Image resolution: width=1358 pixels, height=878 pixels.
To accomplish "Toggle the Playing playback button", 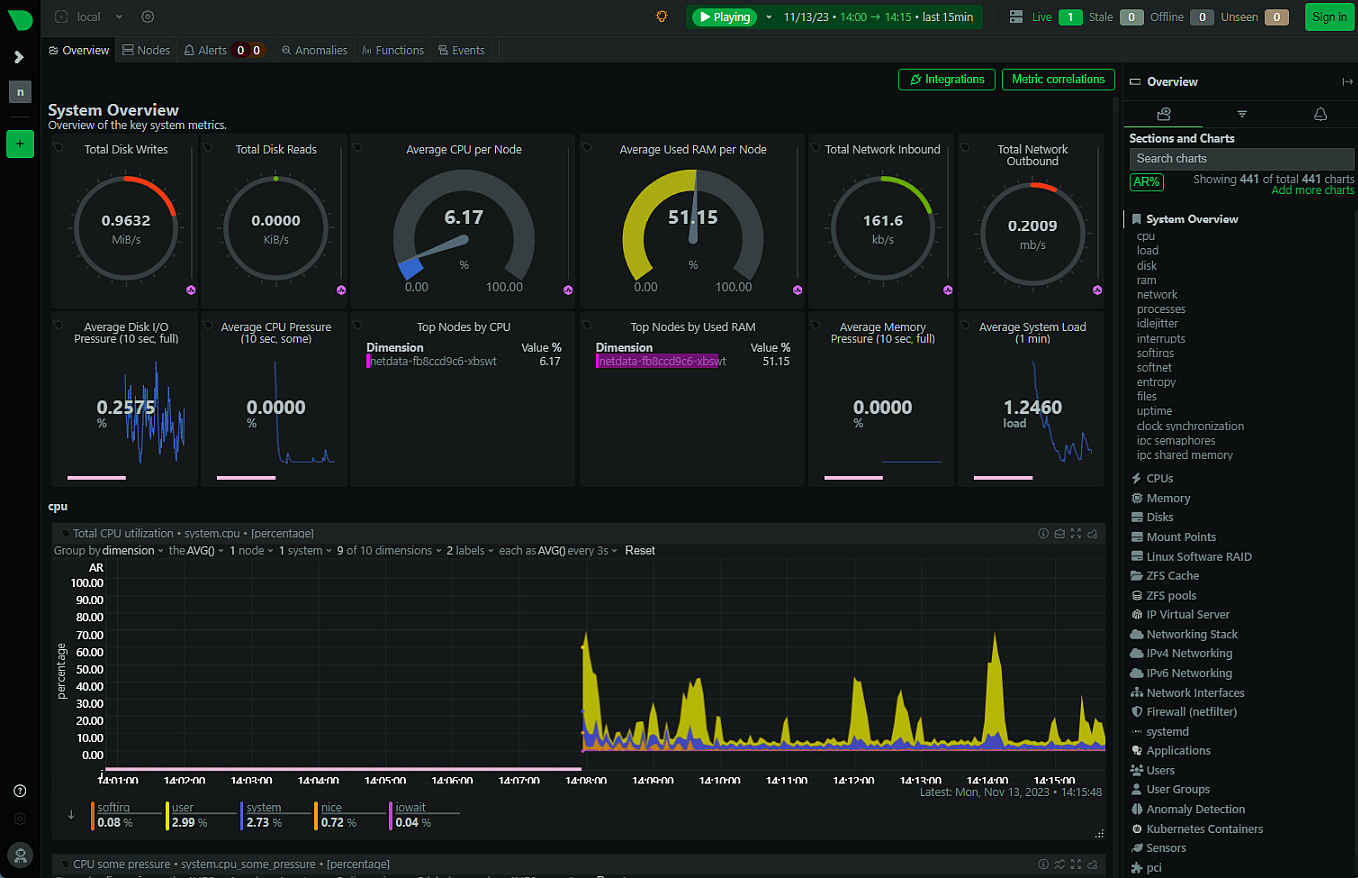I will point(726,17).
